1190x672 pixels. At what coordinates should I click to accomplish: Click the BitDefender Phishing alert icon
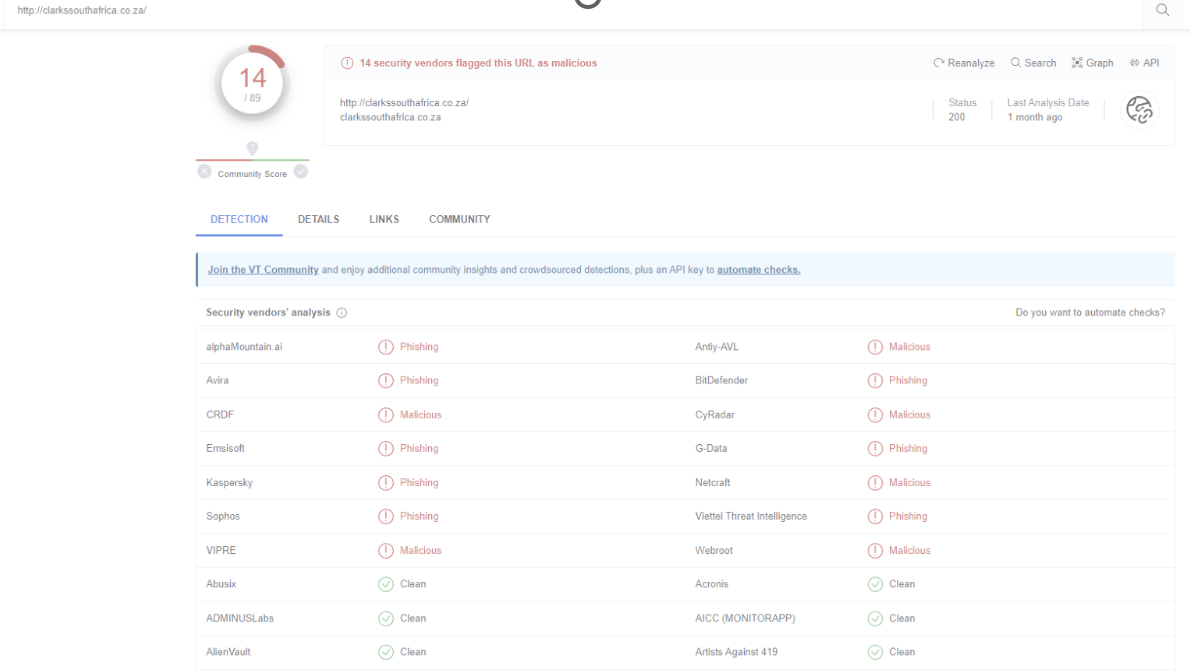coord(875,380)
